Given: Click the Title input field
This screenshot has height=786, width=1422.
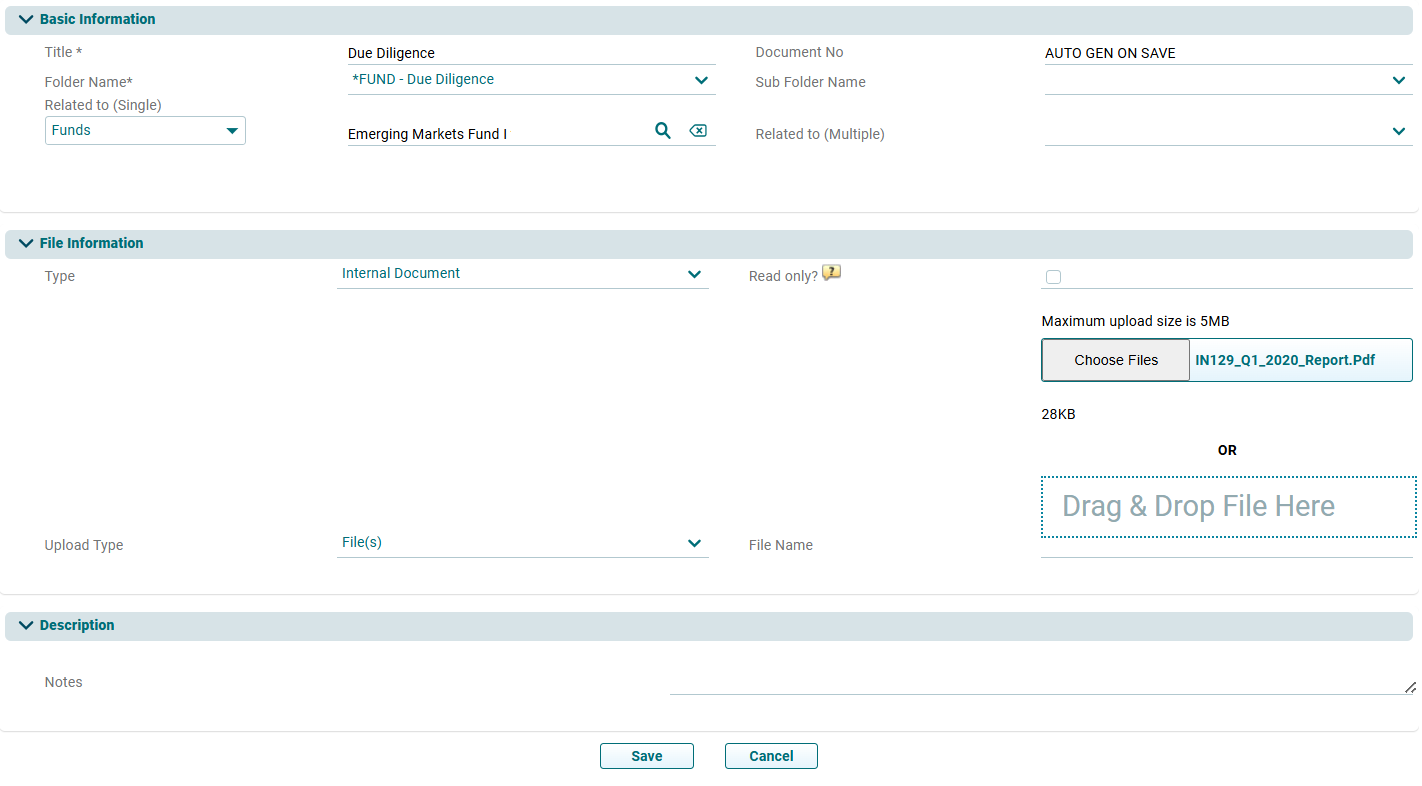Looking at the screenshot, I should 531,53.
